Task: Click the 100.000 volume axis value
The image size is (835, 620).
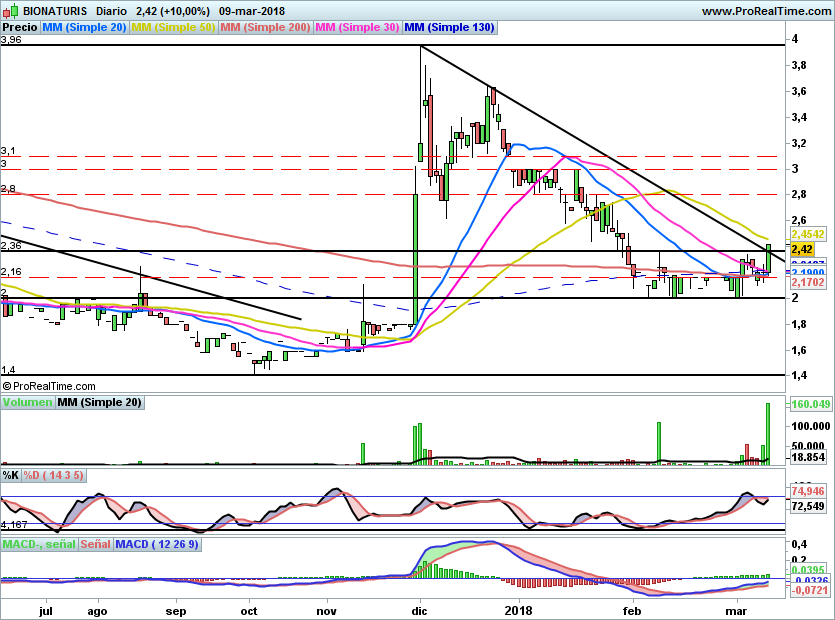Action: [811, 426]
